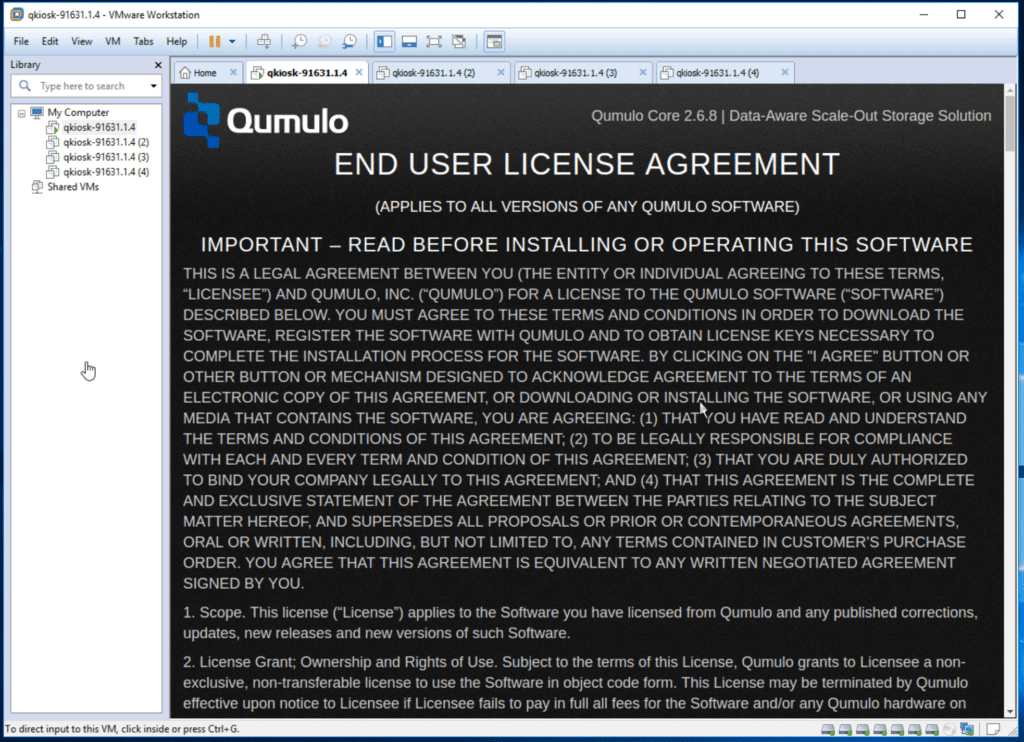The image size is (1024, 742).
Task: Send Ctrl+Alt+Del to the virtual machine
Action: click(264, 42)
